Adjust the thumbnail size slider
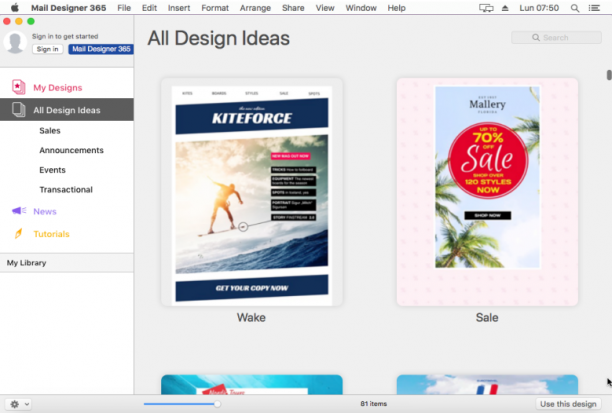 [182, 404]
